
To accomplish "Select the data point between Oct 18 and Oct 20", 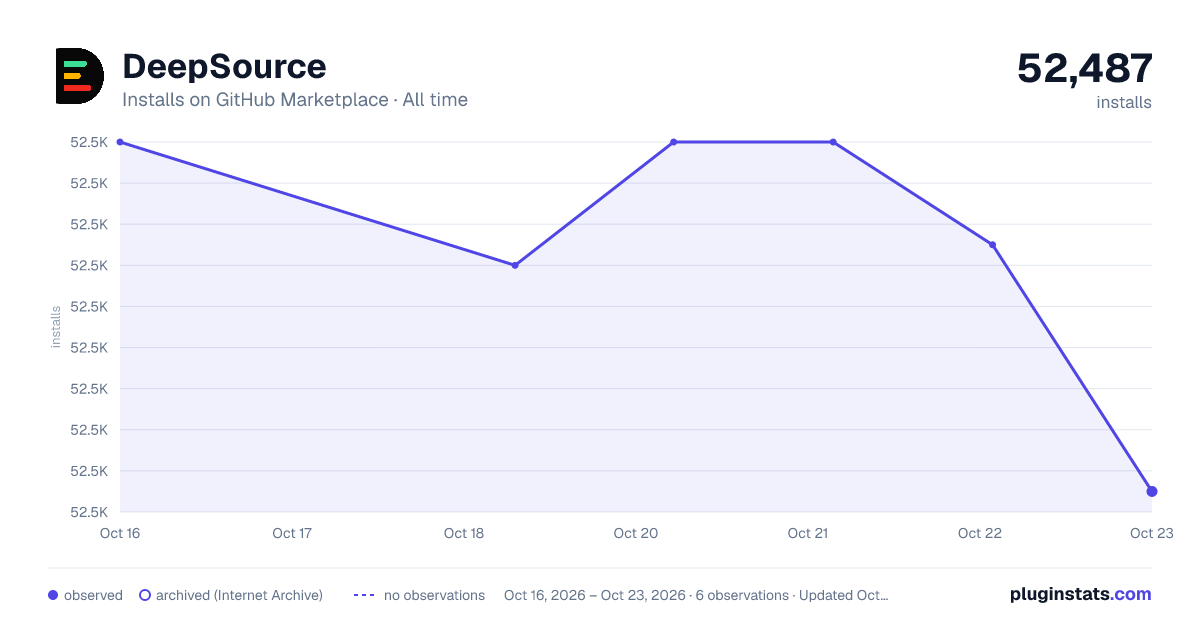I will tap(515, 265).
